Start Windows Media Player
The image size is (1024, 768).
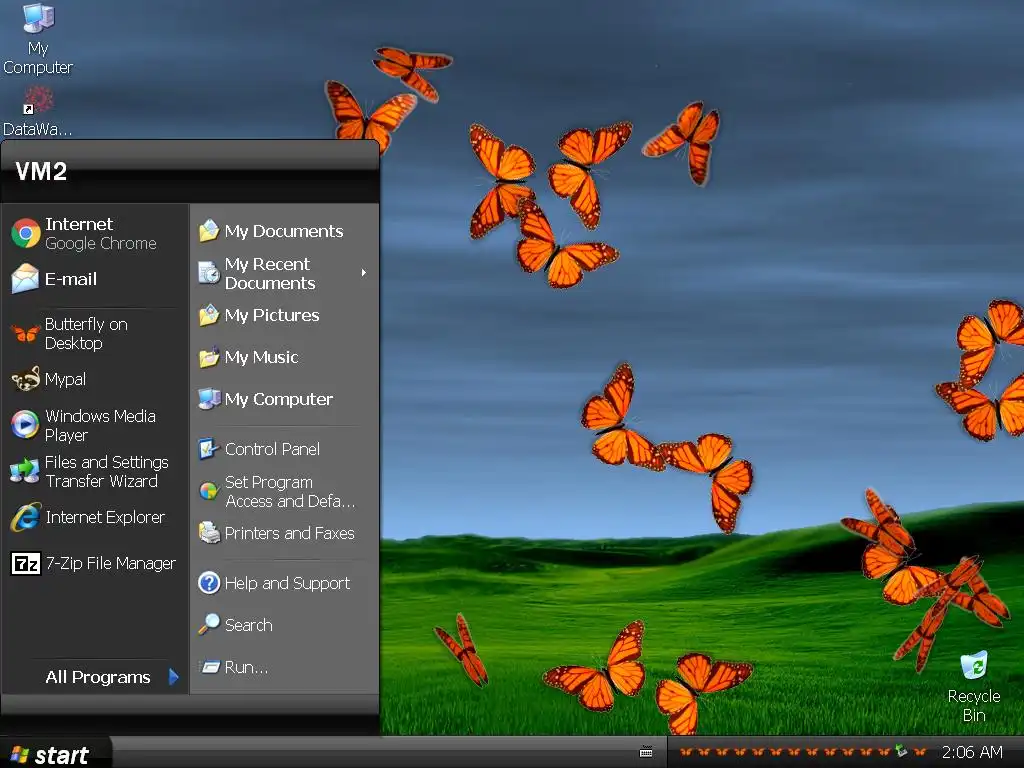pos(95,425)
